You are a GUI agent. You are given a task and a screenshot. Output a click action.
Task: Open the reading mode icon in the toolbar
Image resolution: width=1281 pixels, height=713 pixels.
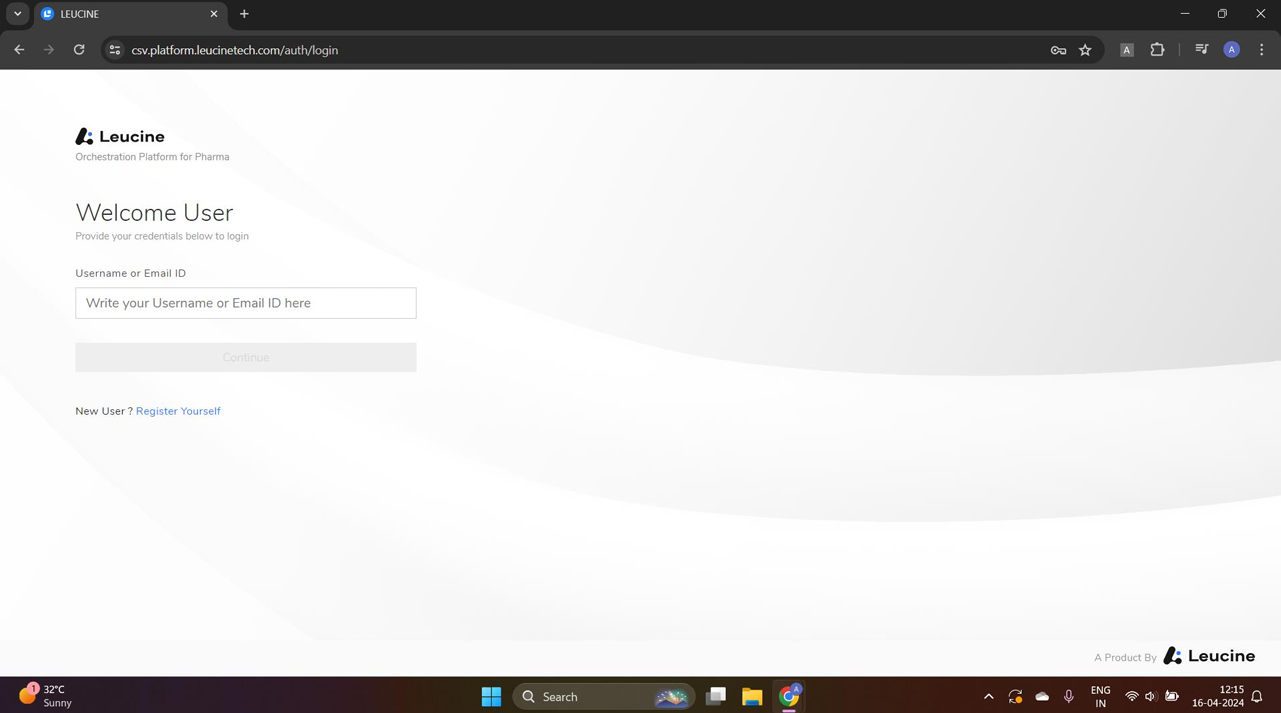click(x=1126, y=49)
